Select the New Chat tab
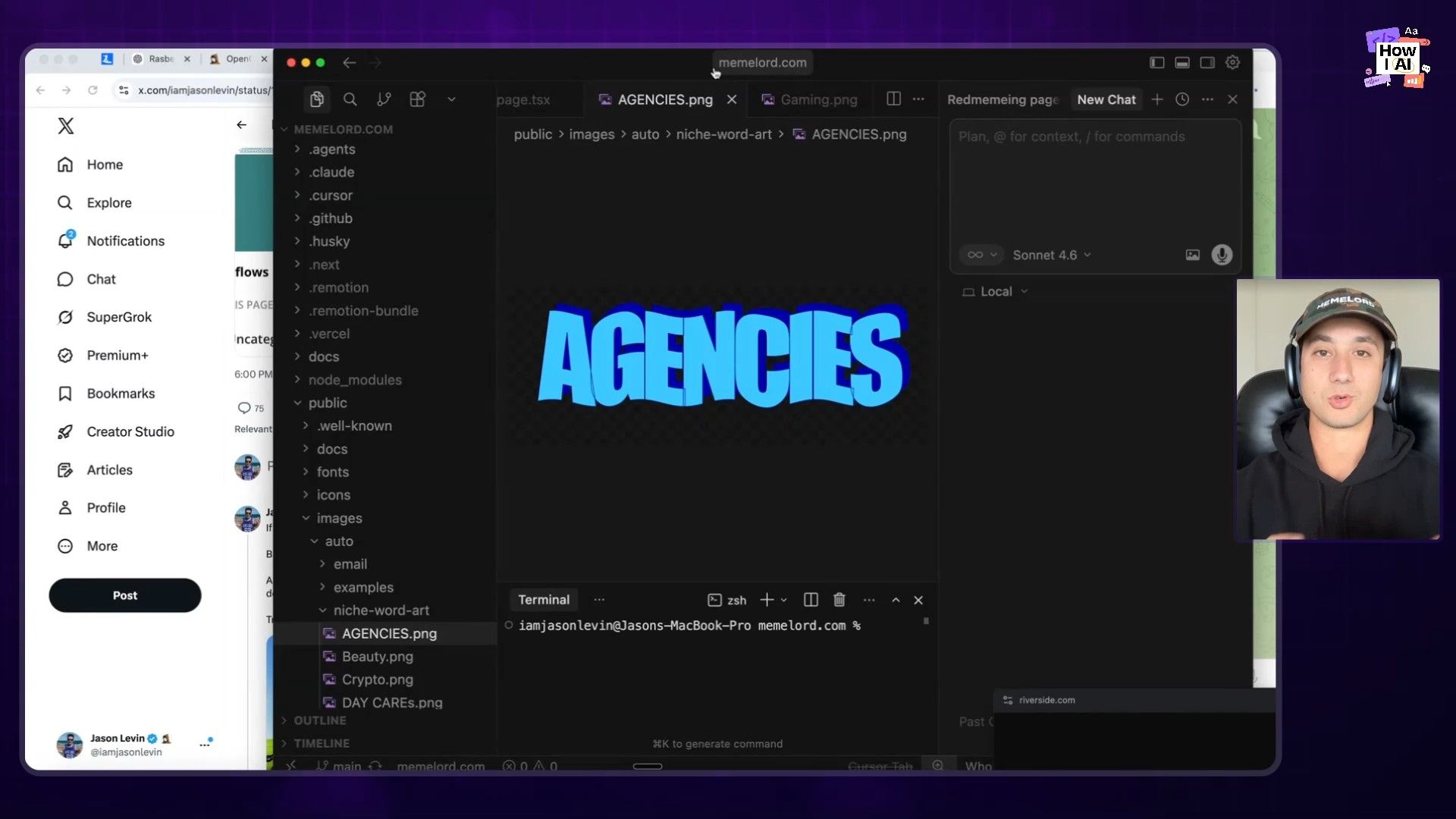This screenshot has width=1456, height=819. pyautogui.click(x=1106, y=99)
